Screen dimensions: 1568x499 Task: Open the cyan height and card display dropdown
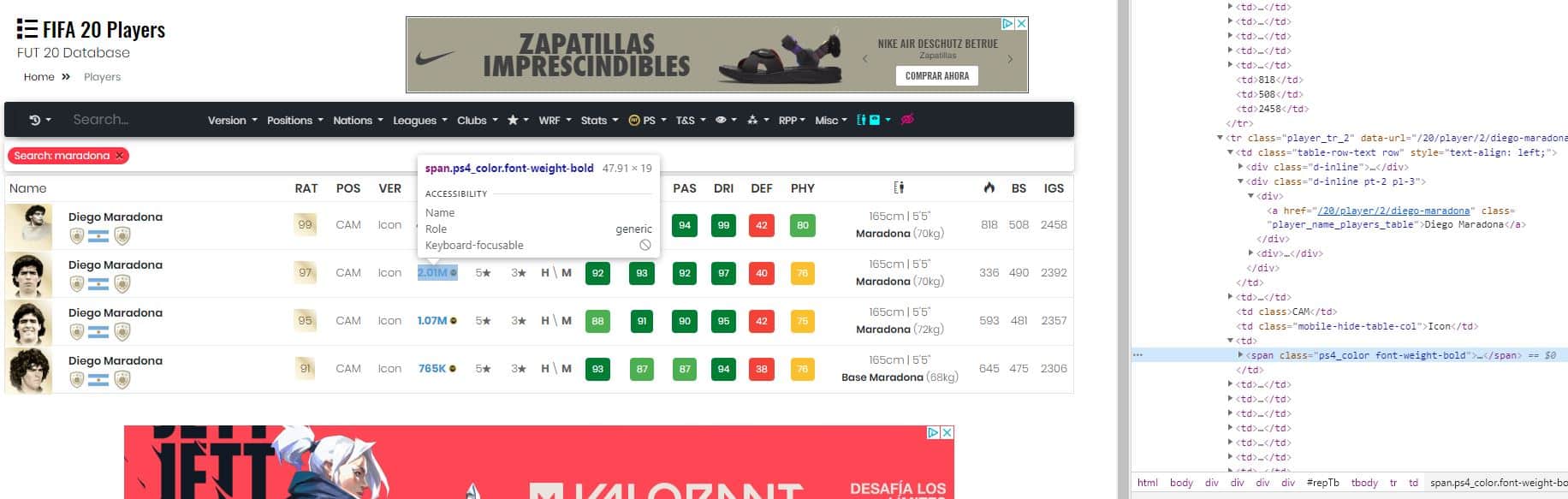874,120
